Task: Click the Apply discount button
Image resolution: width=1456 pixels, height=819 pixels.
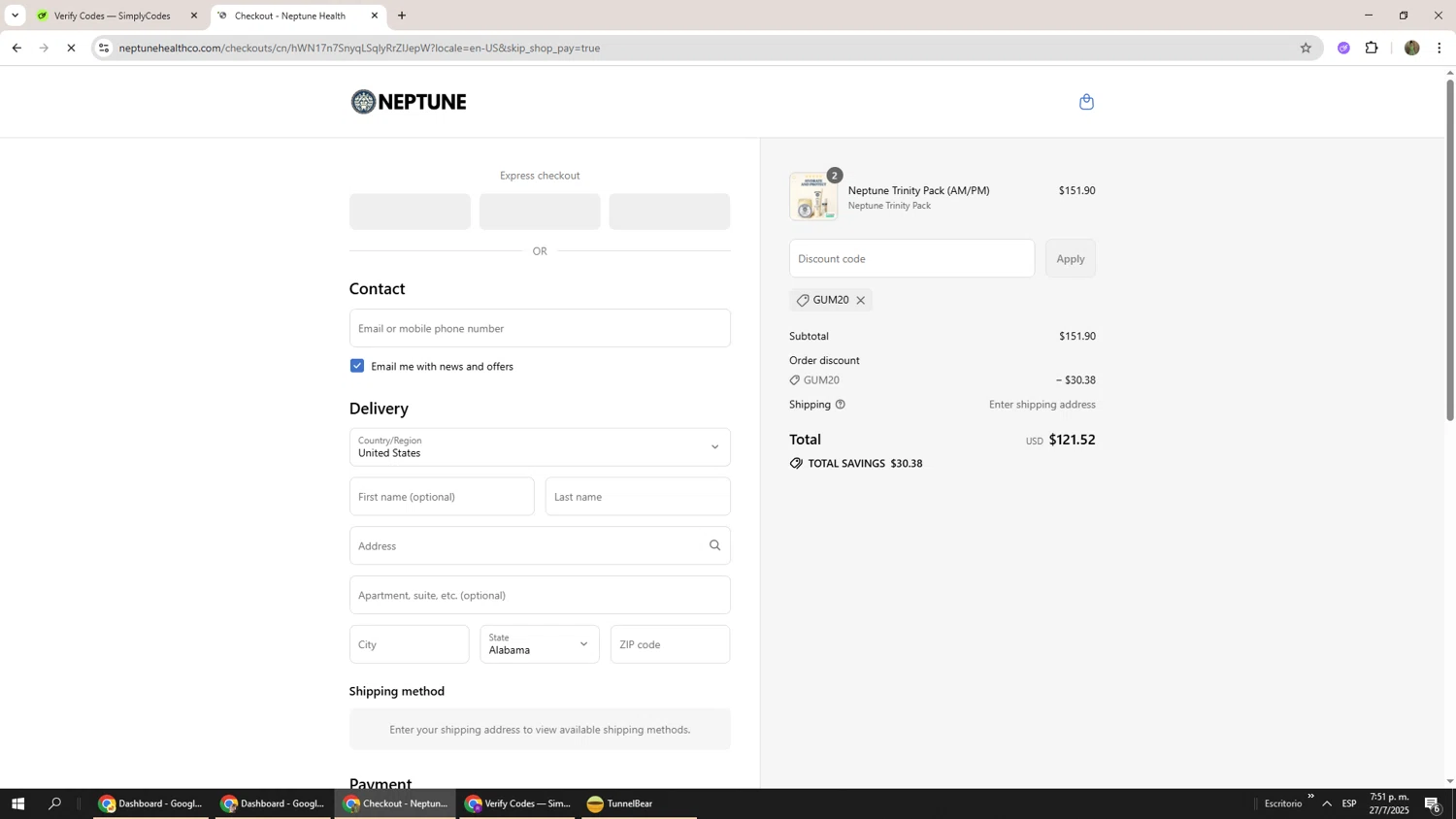Action: (1071, 258)
